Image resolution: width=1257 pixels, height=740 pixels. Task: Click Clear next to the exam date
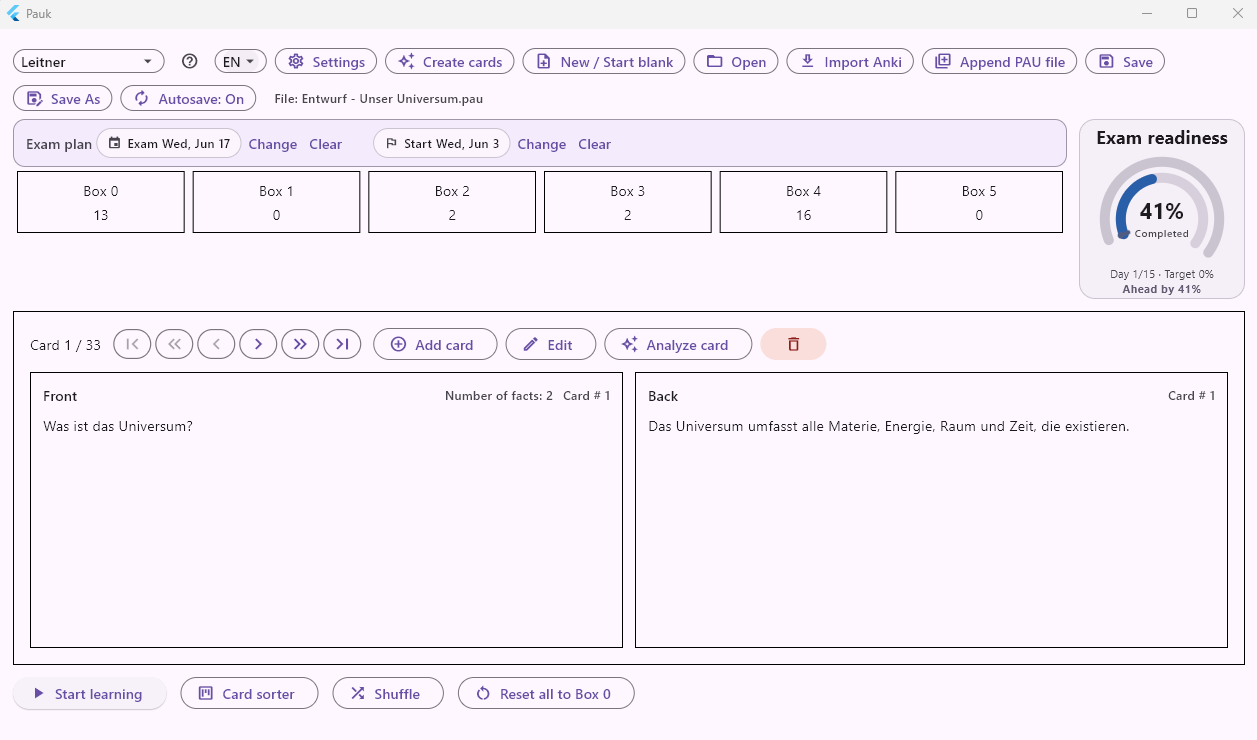pyautogui.click(x=325, y=144)
